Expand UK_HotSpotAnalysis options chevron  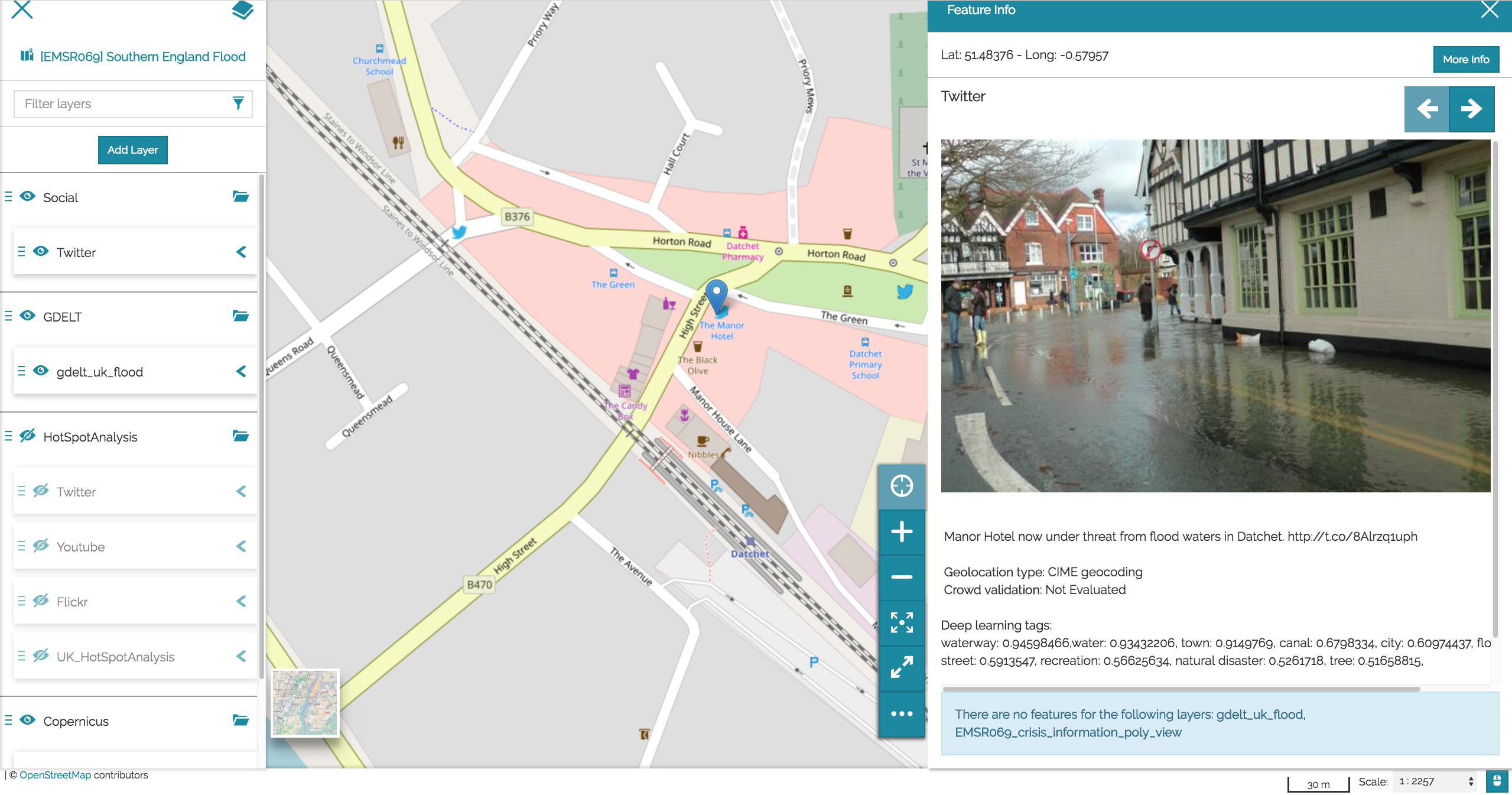tap(241, 656)
